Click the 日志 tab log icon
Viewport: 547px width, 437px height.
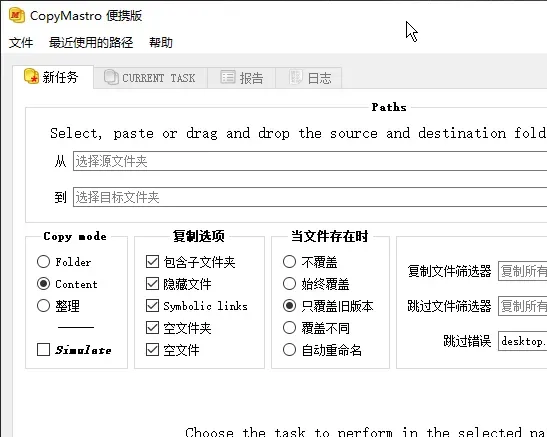coord(296,77)
